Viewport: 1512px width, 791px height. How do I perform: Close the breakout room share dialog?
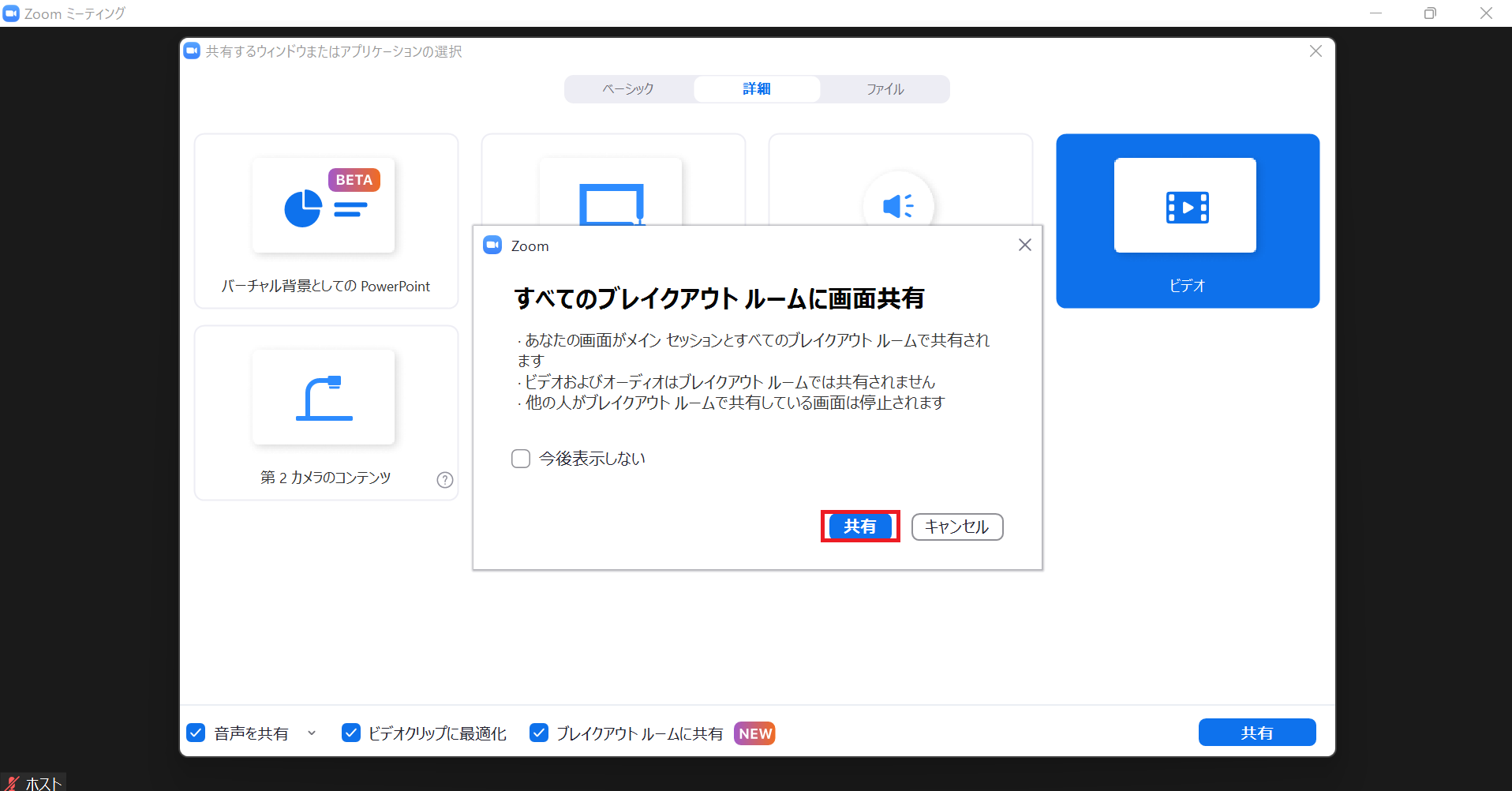1024,246
